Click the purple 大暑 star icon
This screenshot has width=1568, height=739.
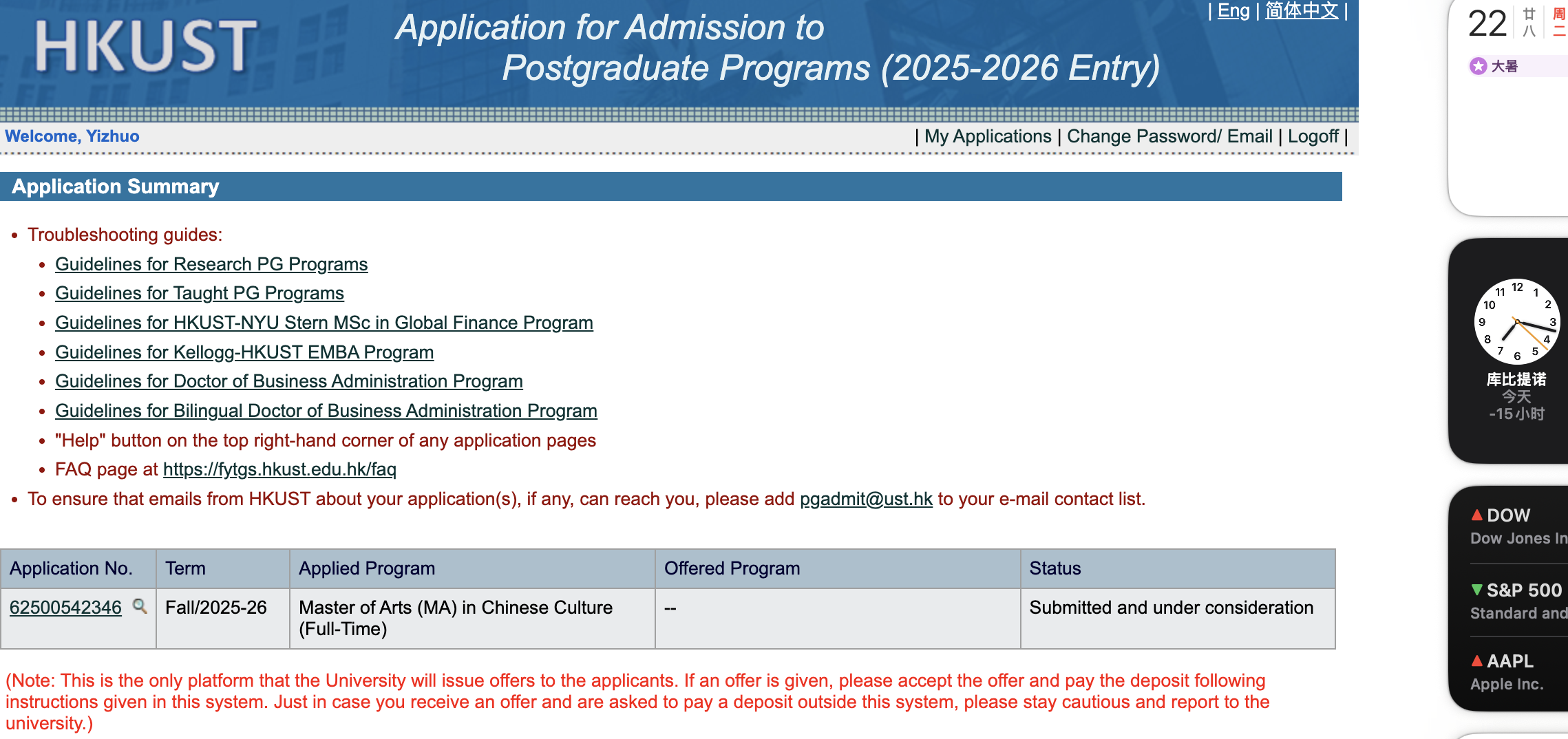tap(1478, 66)
